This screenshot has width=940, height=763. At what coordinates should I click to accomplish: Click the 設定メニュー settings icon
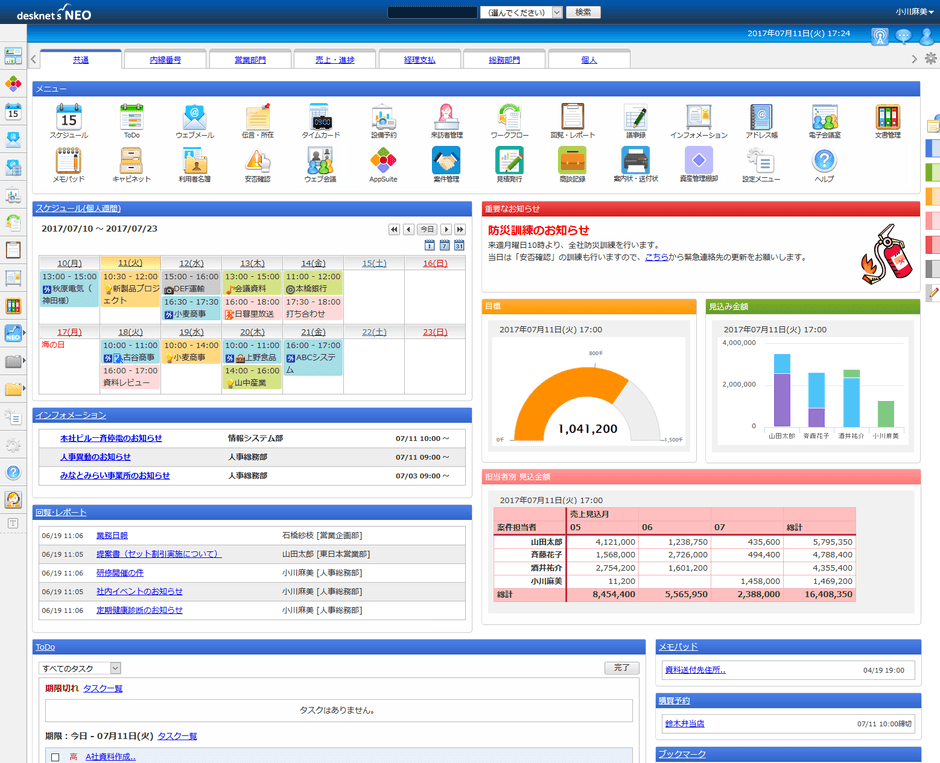tap(760, 163)
